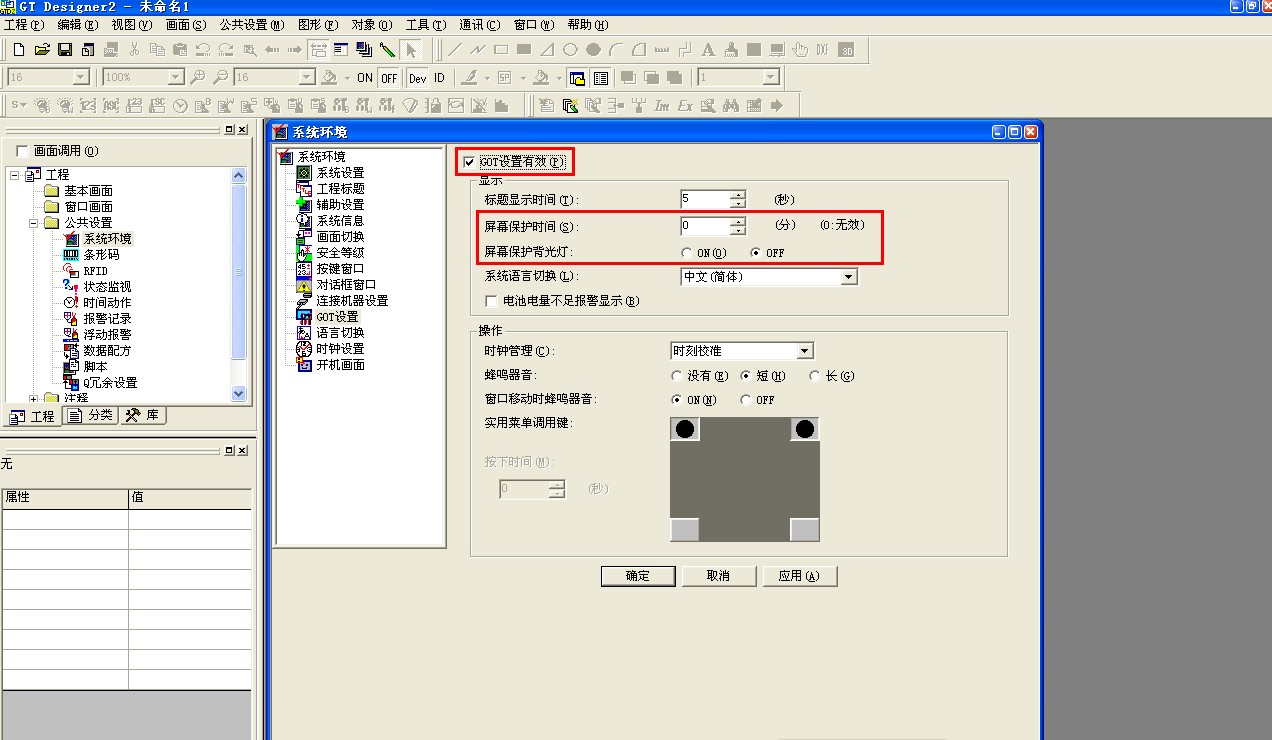
Task: Select 长 for the buzzer sound
Action: pyautogui.click(x=815, y=376)
